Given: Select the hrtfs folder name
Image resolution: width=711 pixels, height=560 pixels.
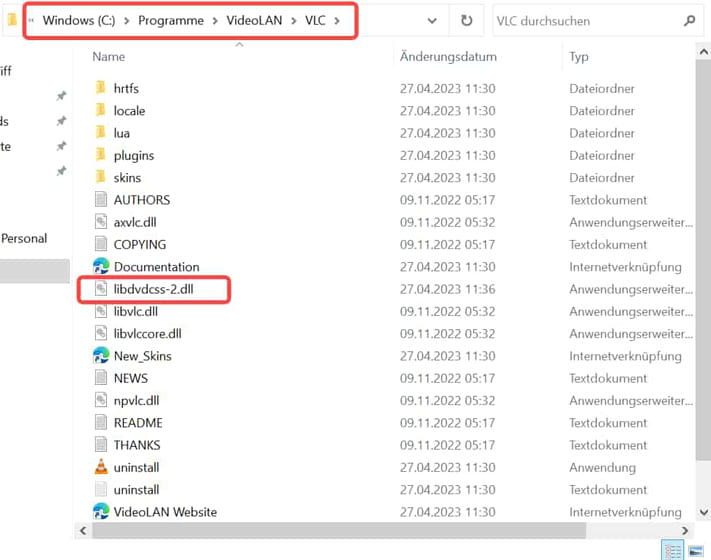Looking at the screenshot, I should (126, 88).
